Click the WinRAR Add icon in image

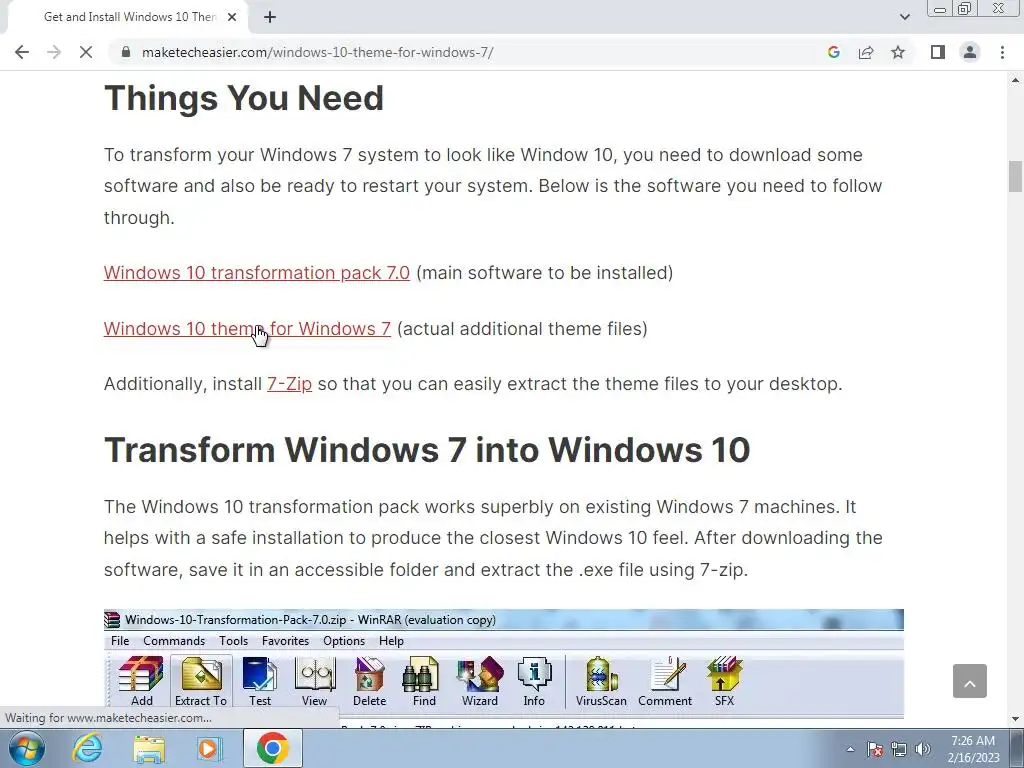click(x=141, y=682)
